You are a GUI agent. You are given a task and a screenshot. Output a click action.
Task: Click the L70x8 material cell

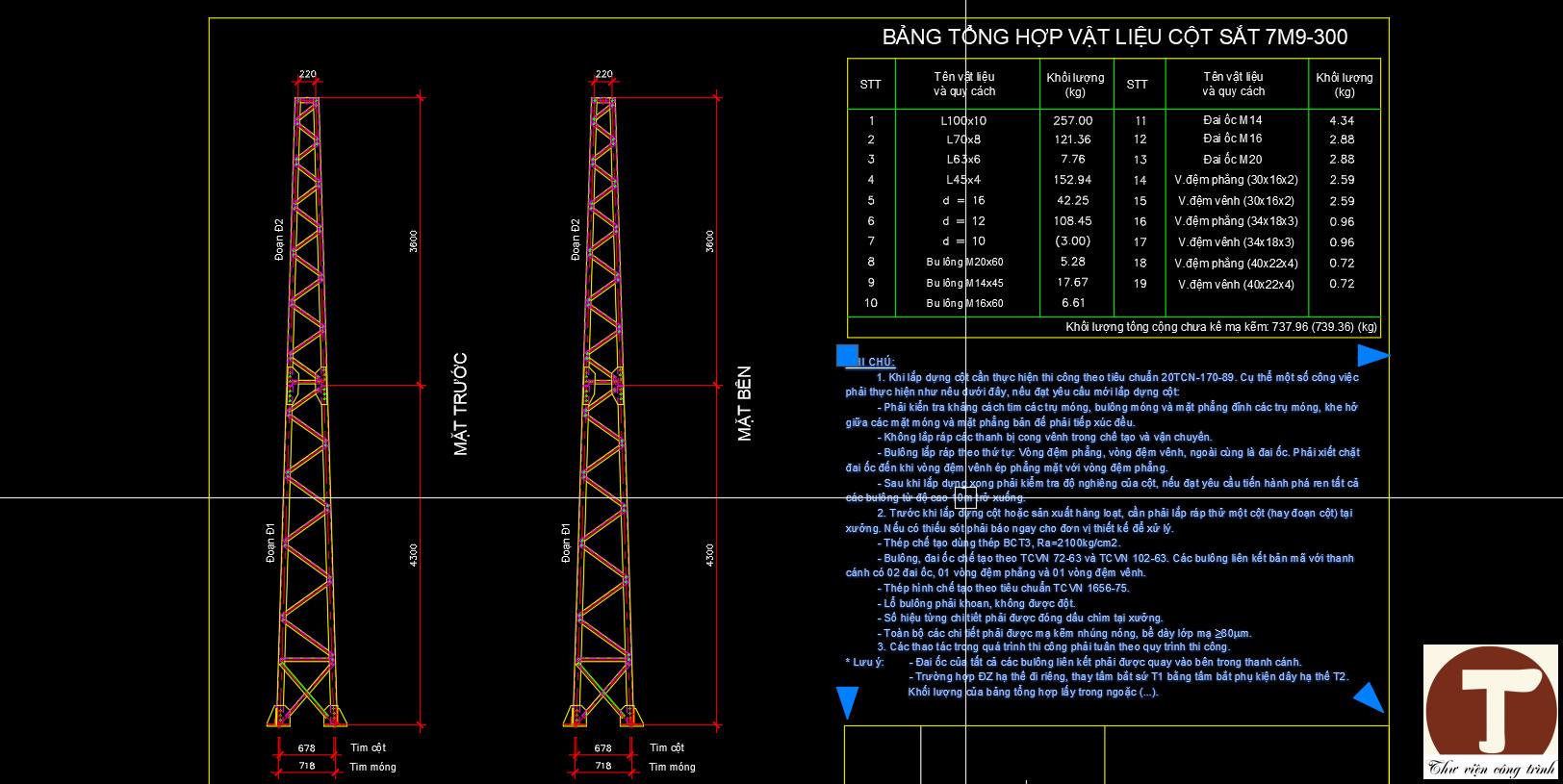(x=963, y=139)
